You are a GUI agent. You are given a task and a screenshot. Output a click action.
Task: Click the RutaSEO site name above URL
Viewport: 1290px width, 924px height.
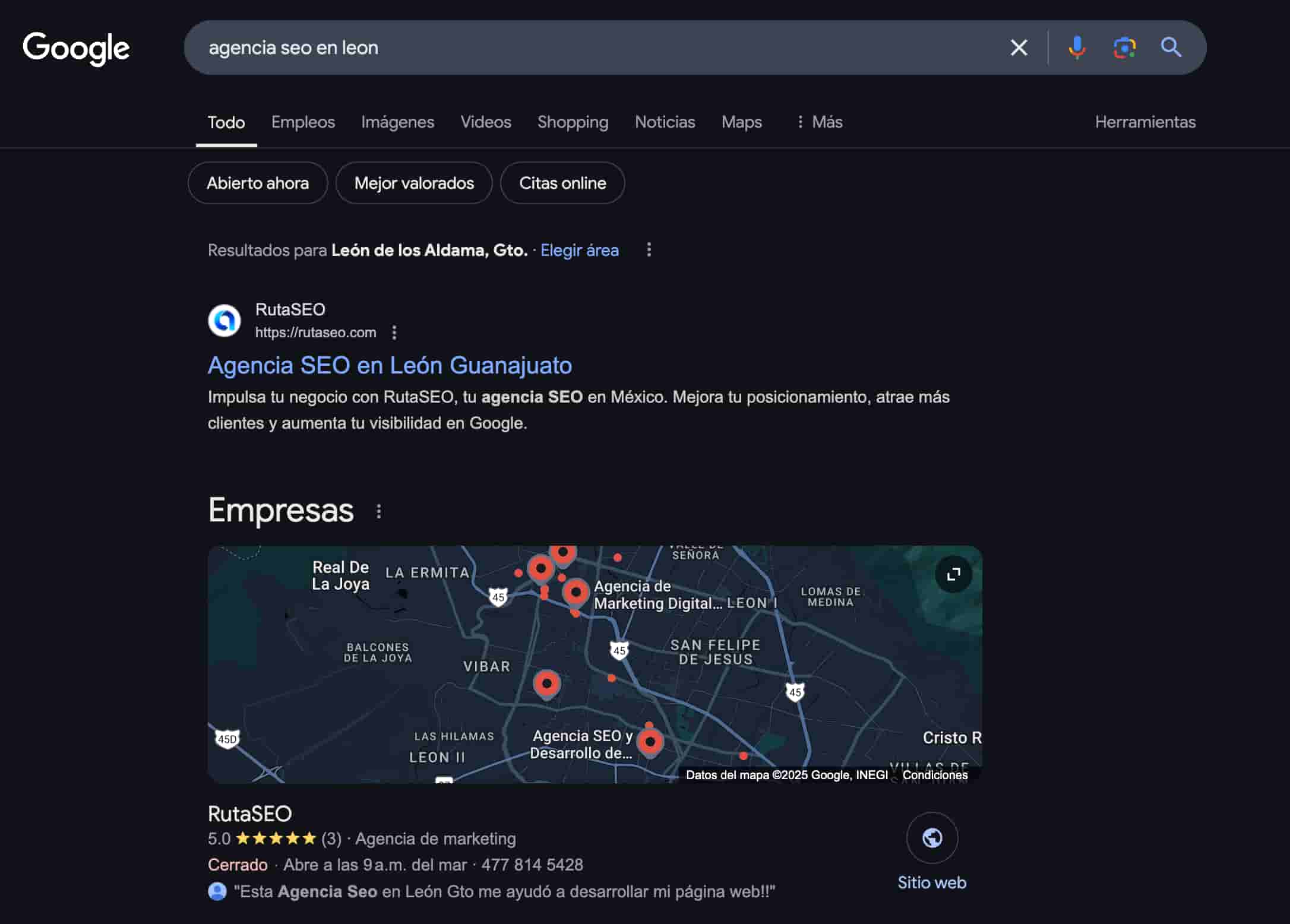coord(290,309)
